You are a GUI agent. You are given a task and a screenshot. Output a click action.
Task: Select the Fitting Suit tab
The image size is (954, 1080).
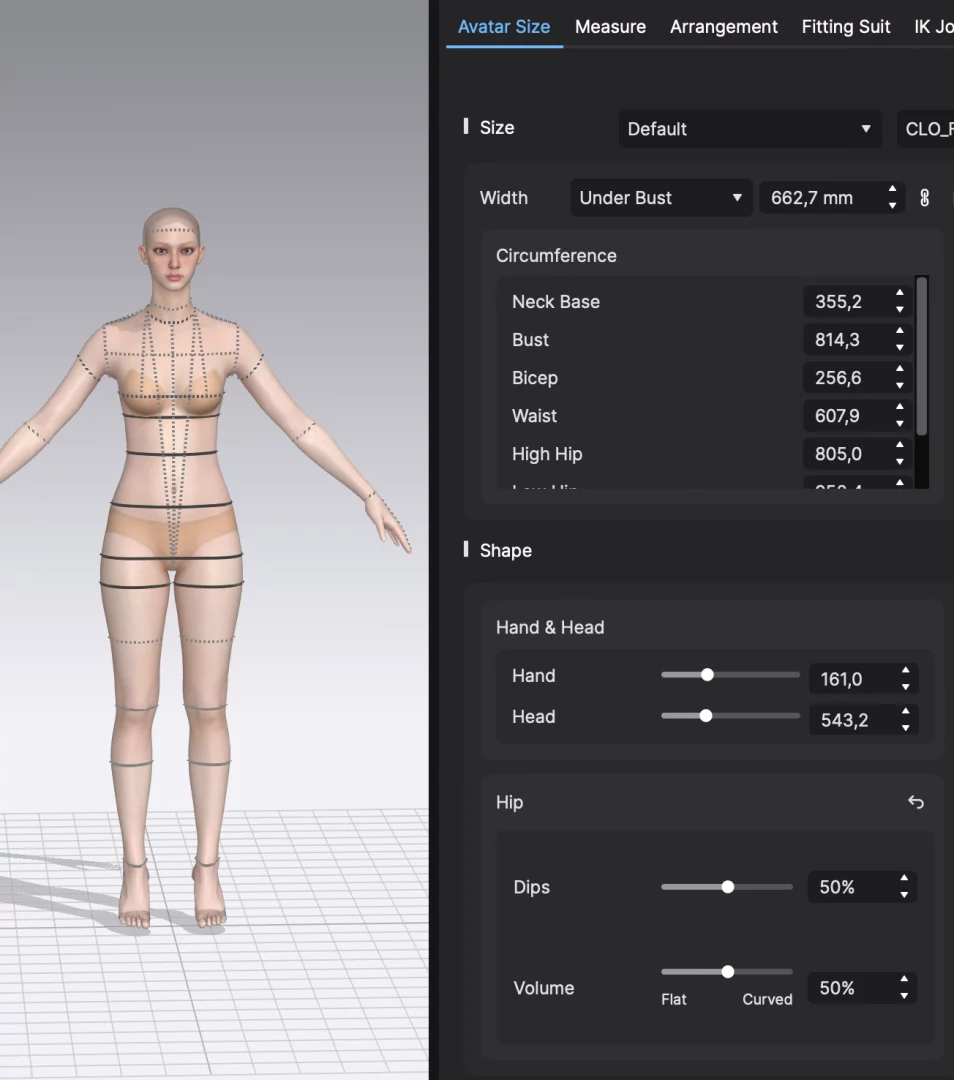[x=846, y=27]
